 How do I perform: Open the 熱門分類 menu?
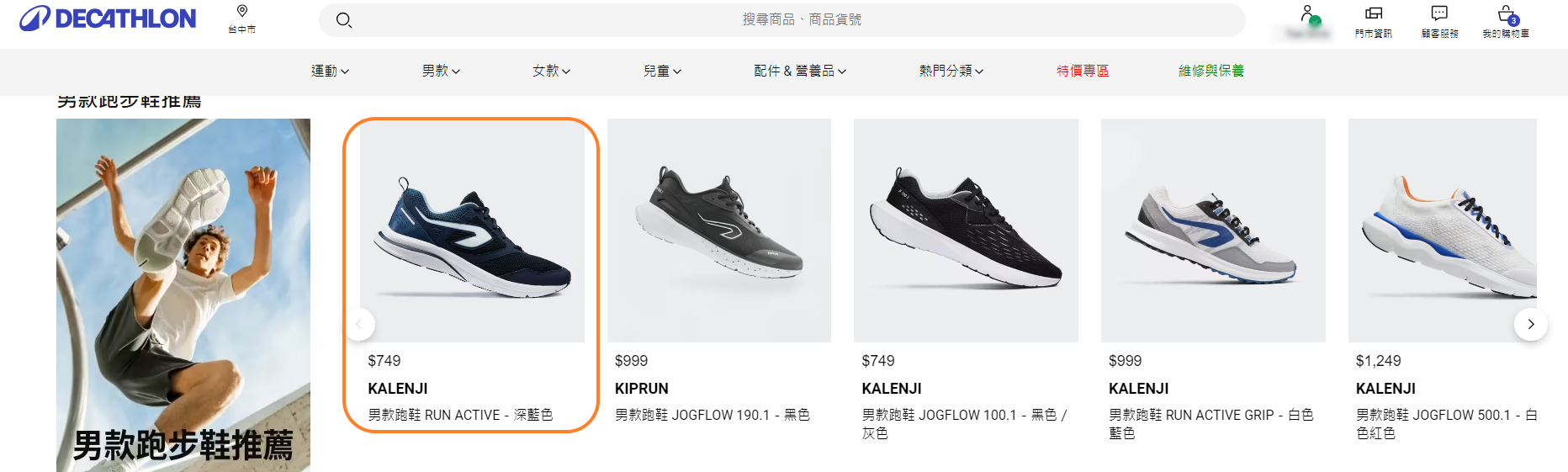pyautogui.click(x=951, y=71)
